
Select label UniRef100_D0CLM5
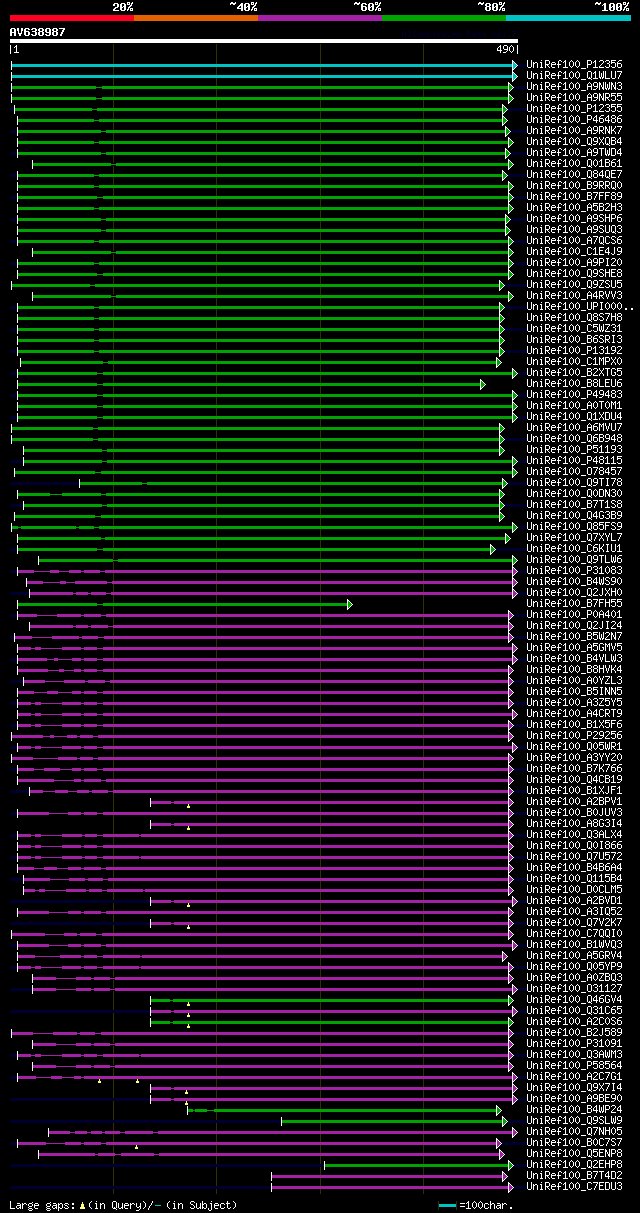[574, 889]
